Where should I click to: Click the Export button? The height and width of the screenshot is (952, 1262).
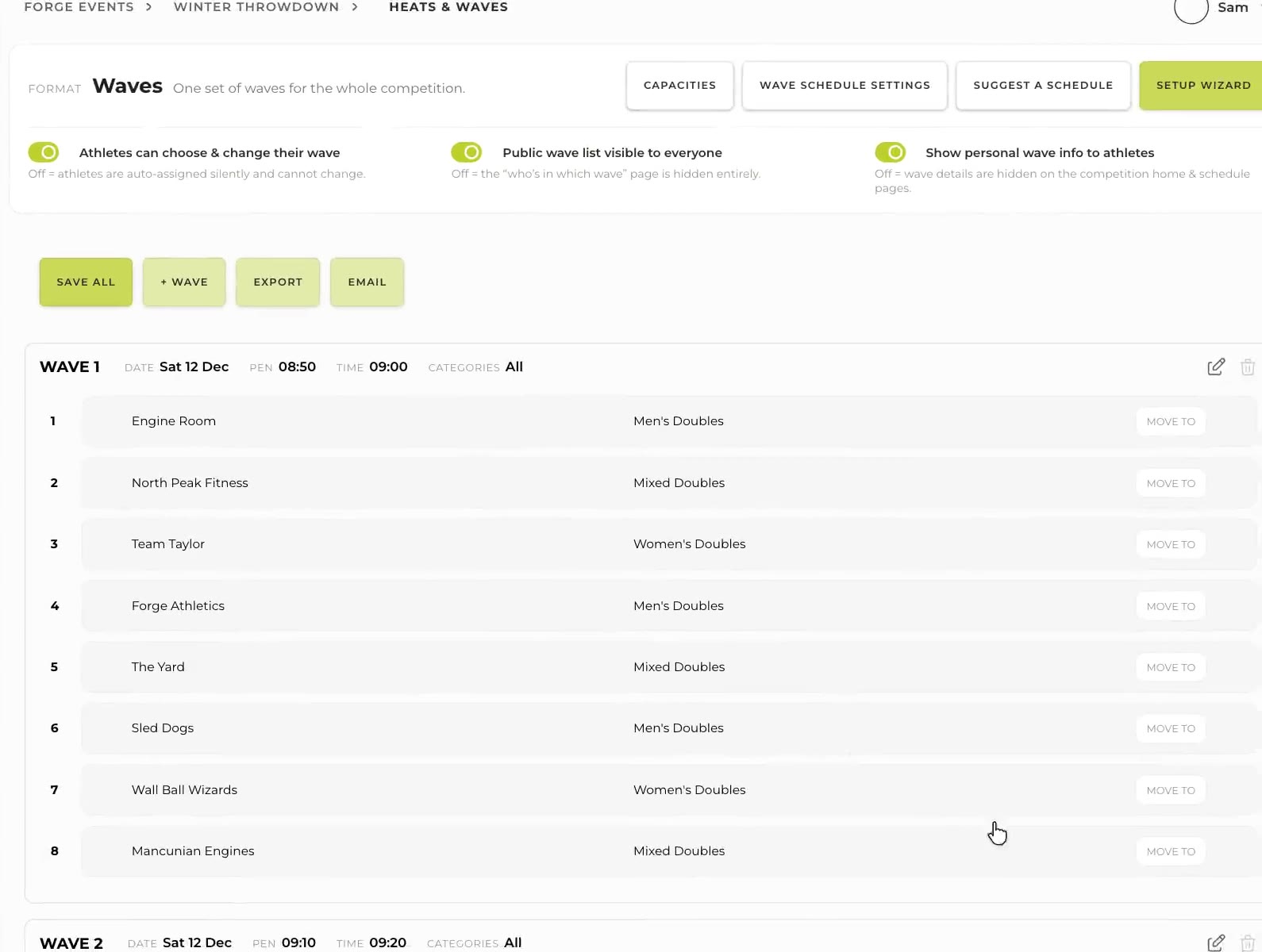coord(278,282)
